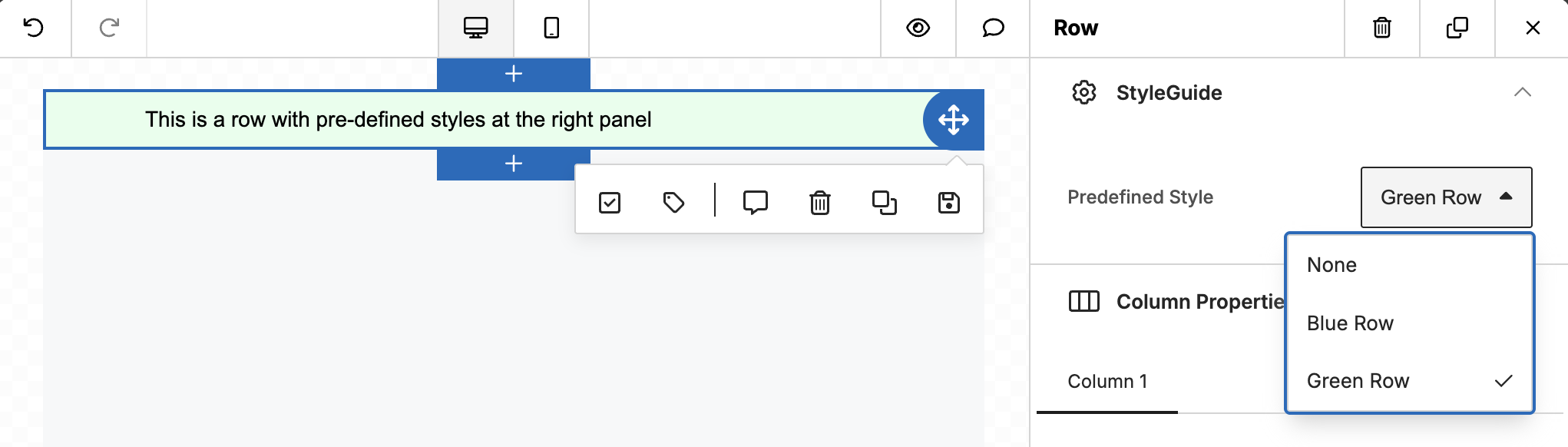Viewport: 1568px width, 447px height.
Task: Click the undo arrow icon
Action: point(34,28)
